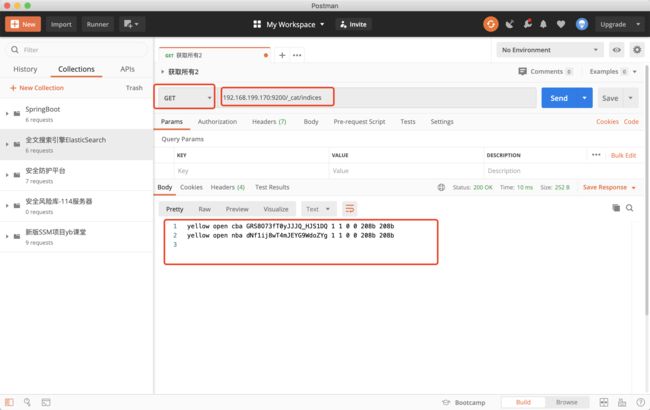Toggle the sidebar icon in the status bar

tap(9, 402)
